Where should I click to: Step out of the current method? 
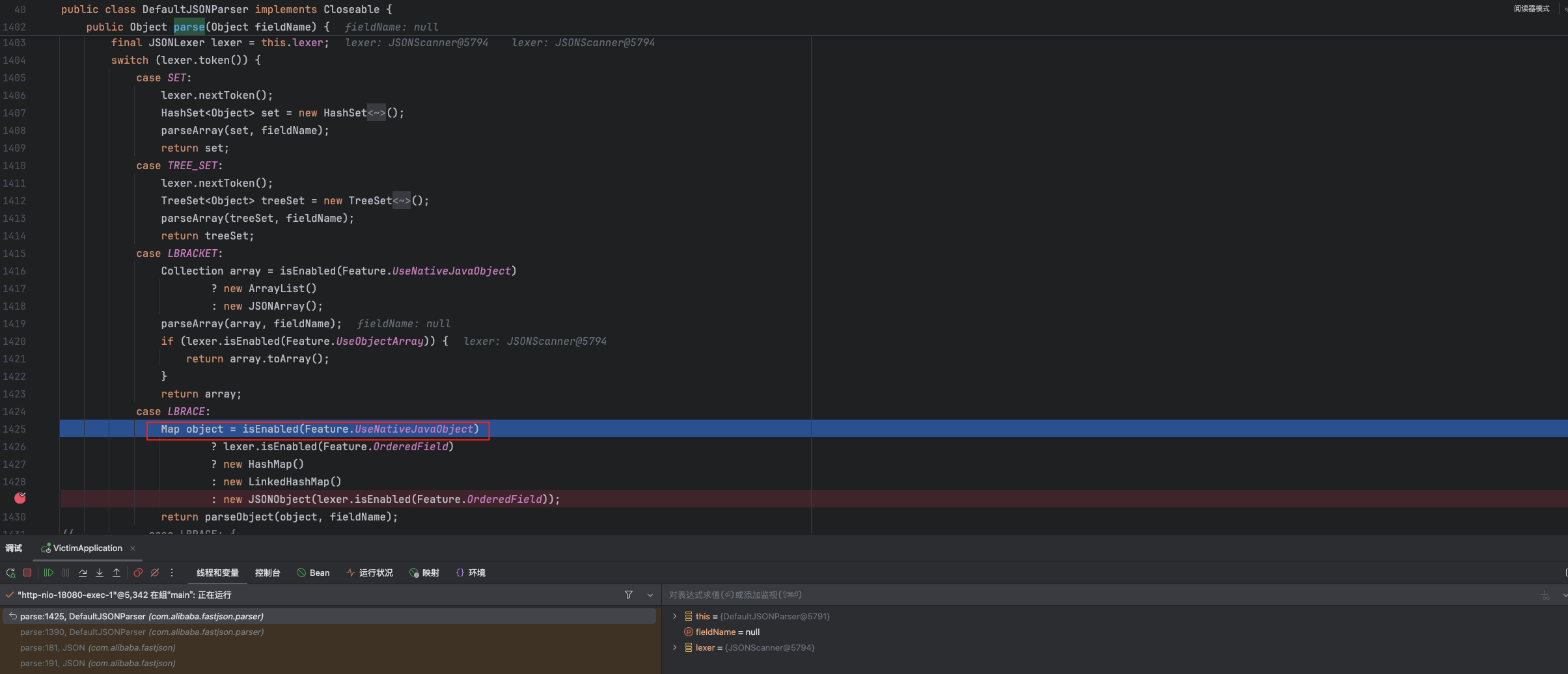117,573
